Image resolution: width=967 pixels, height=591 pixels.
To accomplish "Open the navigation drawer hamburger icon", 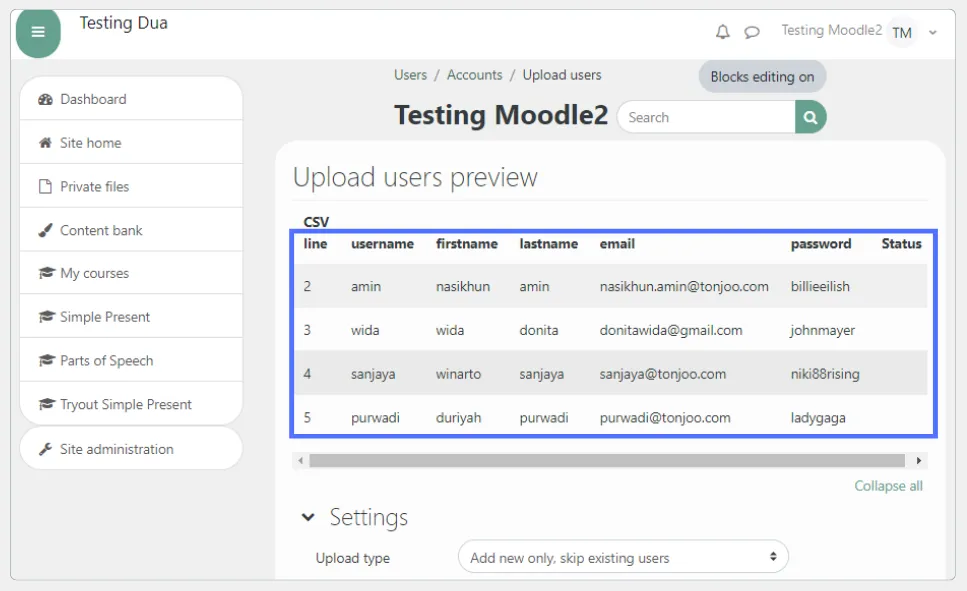I will tap(38, 31).
